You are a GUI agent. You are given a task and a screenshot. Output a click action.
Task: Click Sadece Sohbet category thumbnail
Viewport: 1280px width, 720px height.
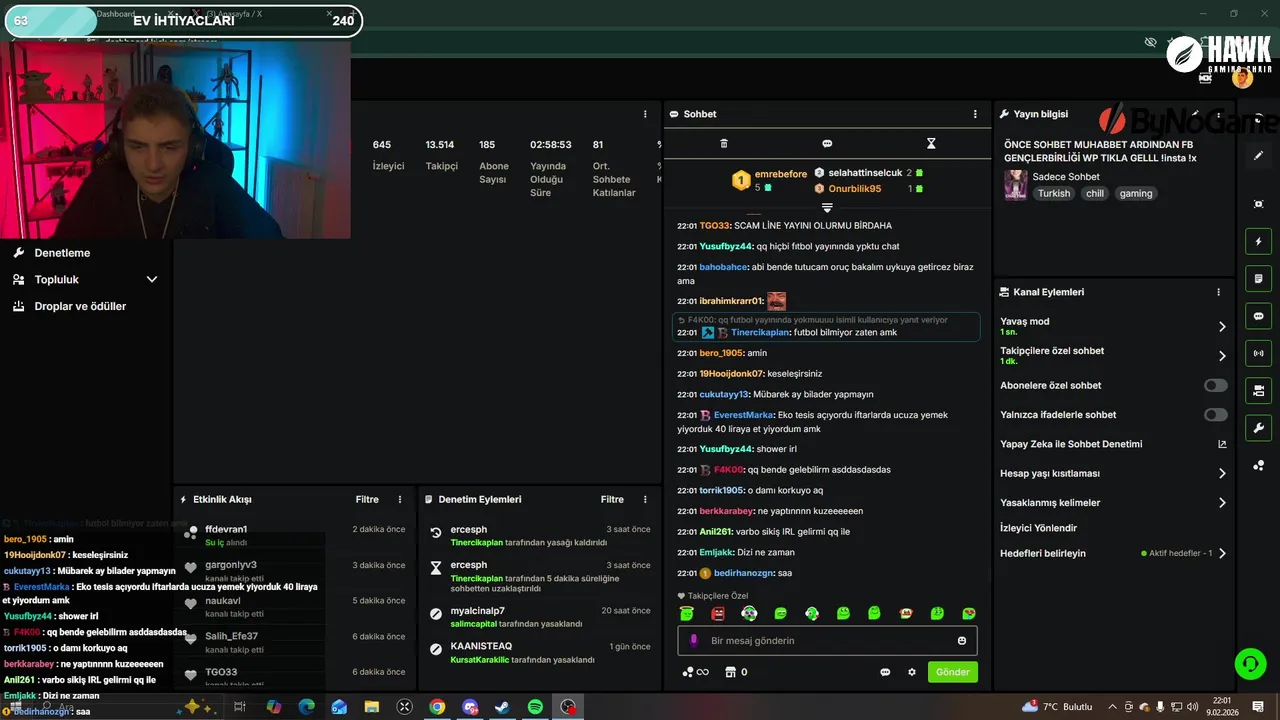point(1015,185)
